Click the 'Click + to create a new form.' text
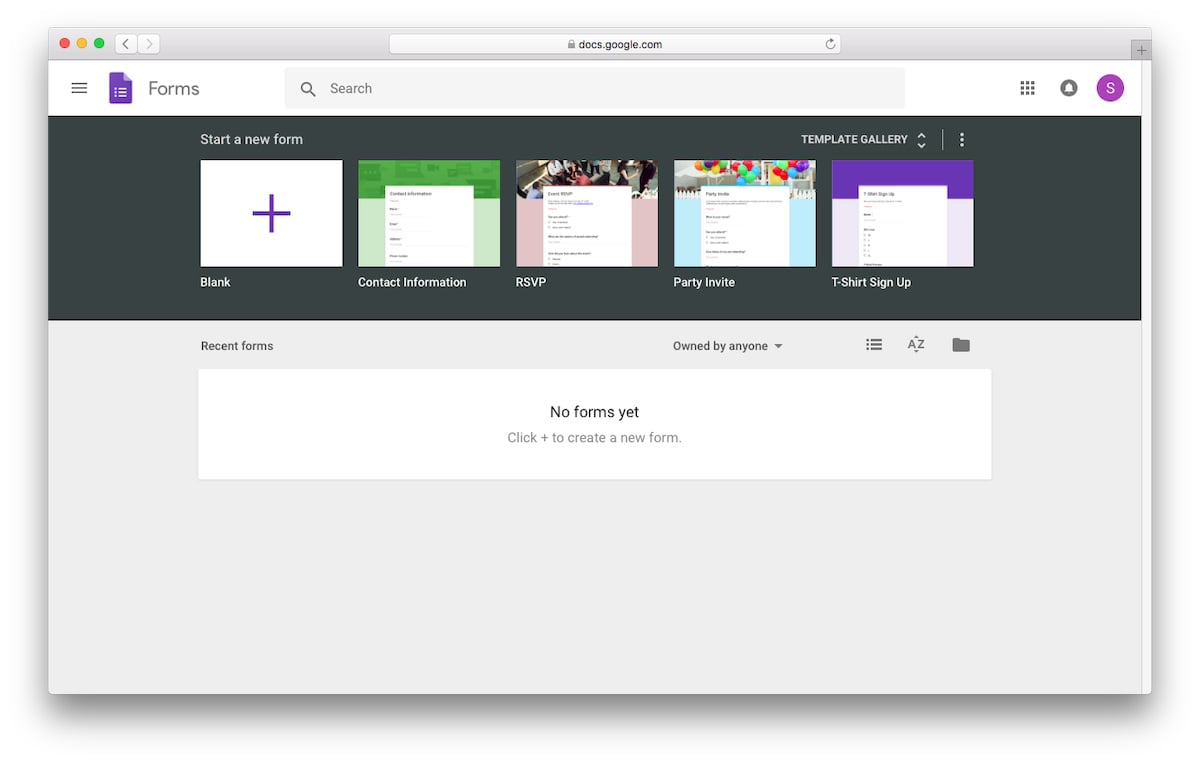This screenshot has height=763, width=1200. 594,437
